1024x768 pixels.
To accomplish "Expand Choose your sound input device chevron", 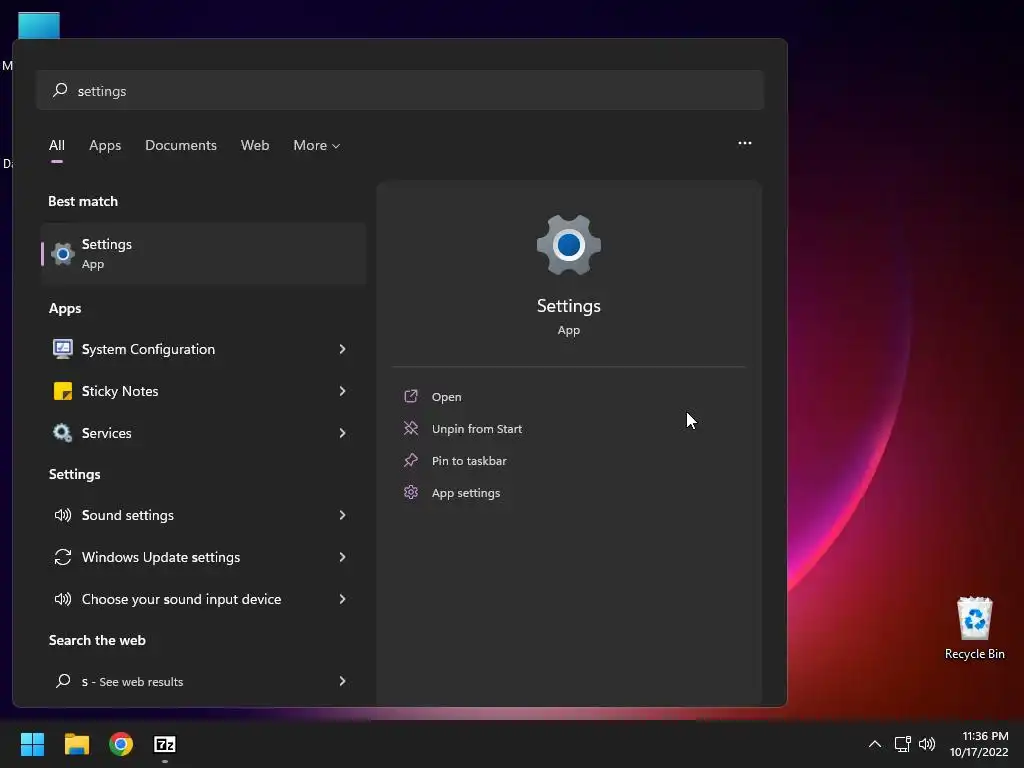I will (x=342, y=599).
